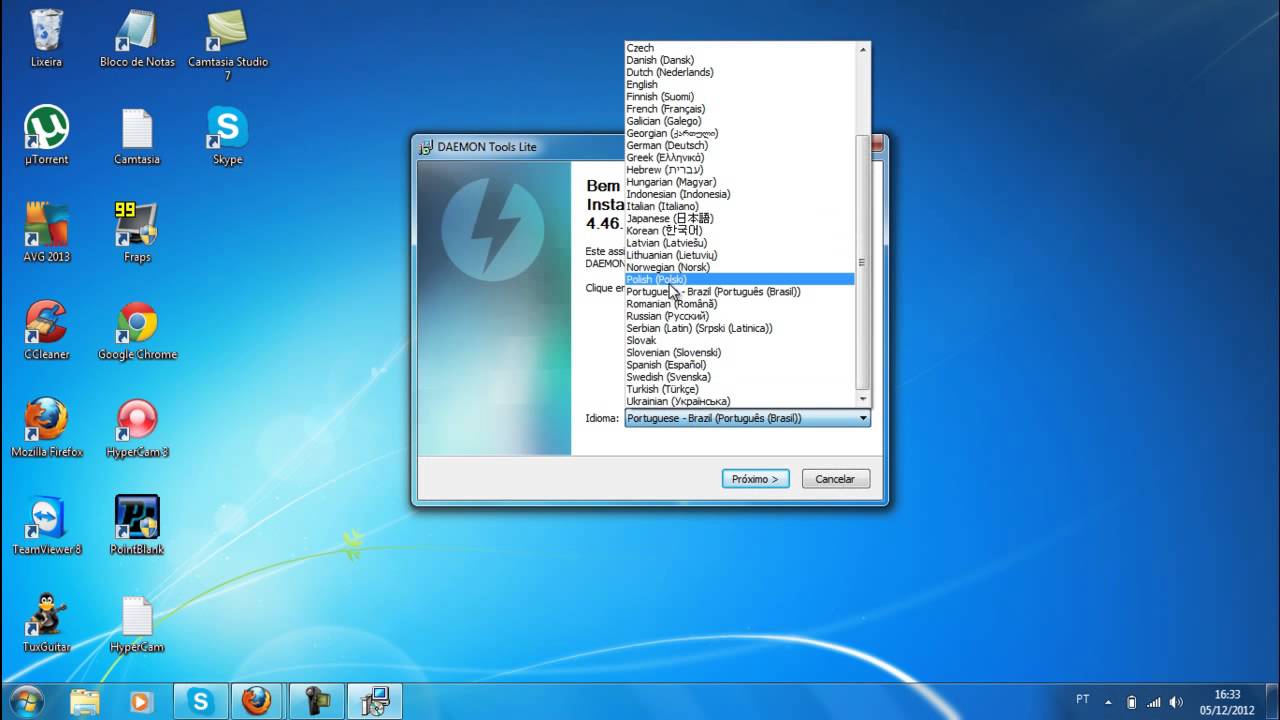Open AVG 2013 desktop icon
The width and height of the screenshot is (1280, 720).
point(46,232)
